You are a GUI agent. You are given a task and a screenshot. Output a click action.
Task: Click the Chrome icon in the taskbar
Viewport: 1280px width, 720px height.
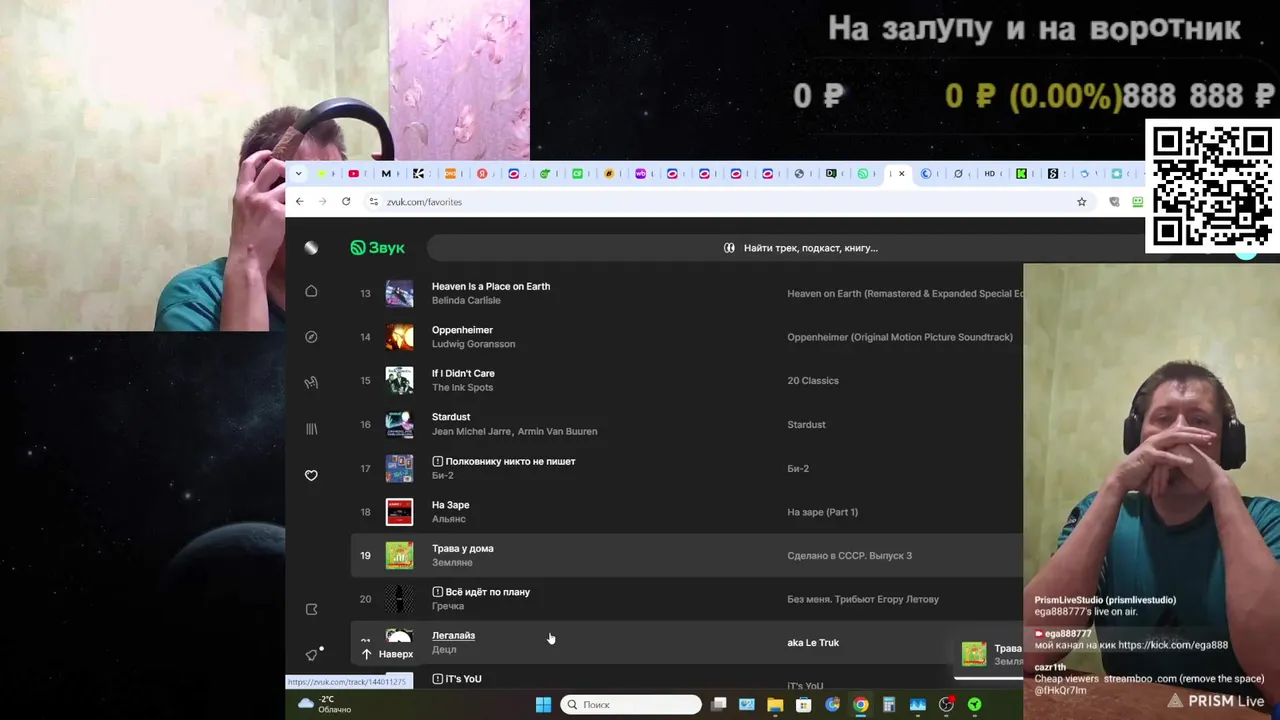pos(860,705)
